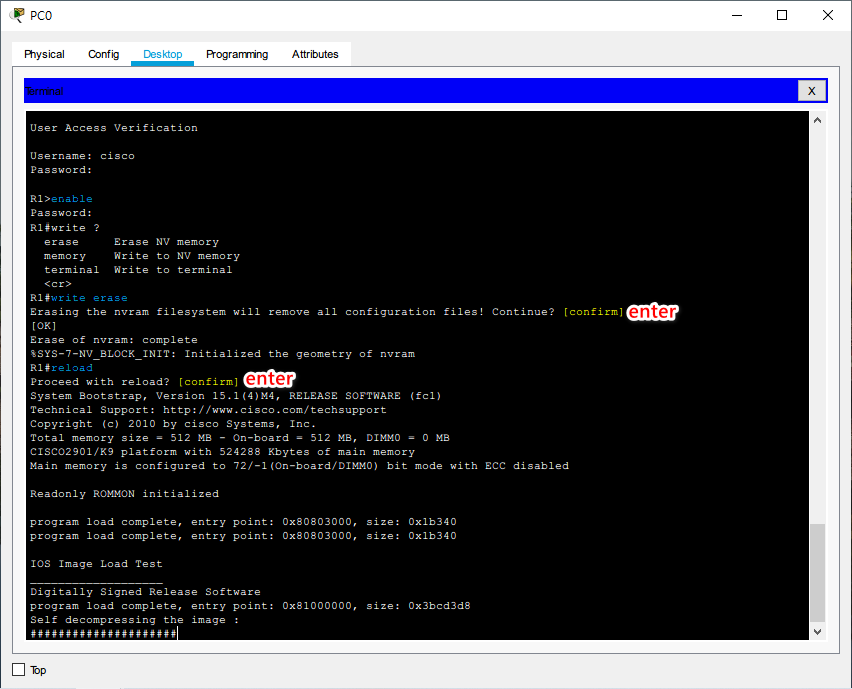Click the terminal scrollbar down arrow
852x689 pixels.
[817, 631]
